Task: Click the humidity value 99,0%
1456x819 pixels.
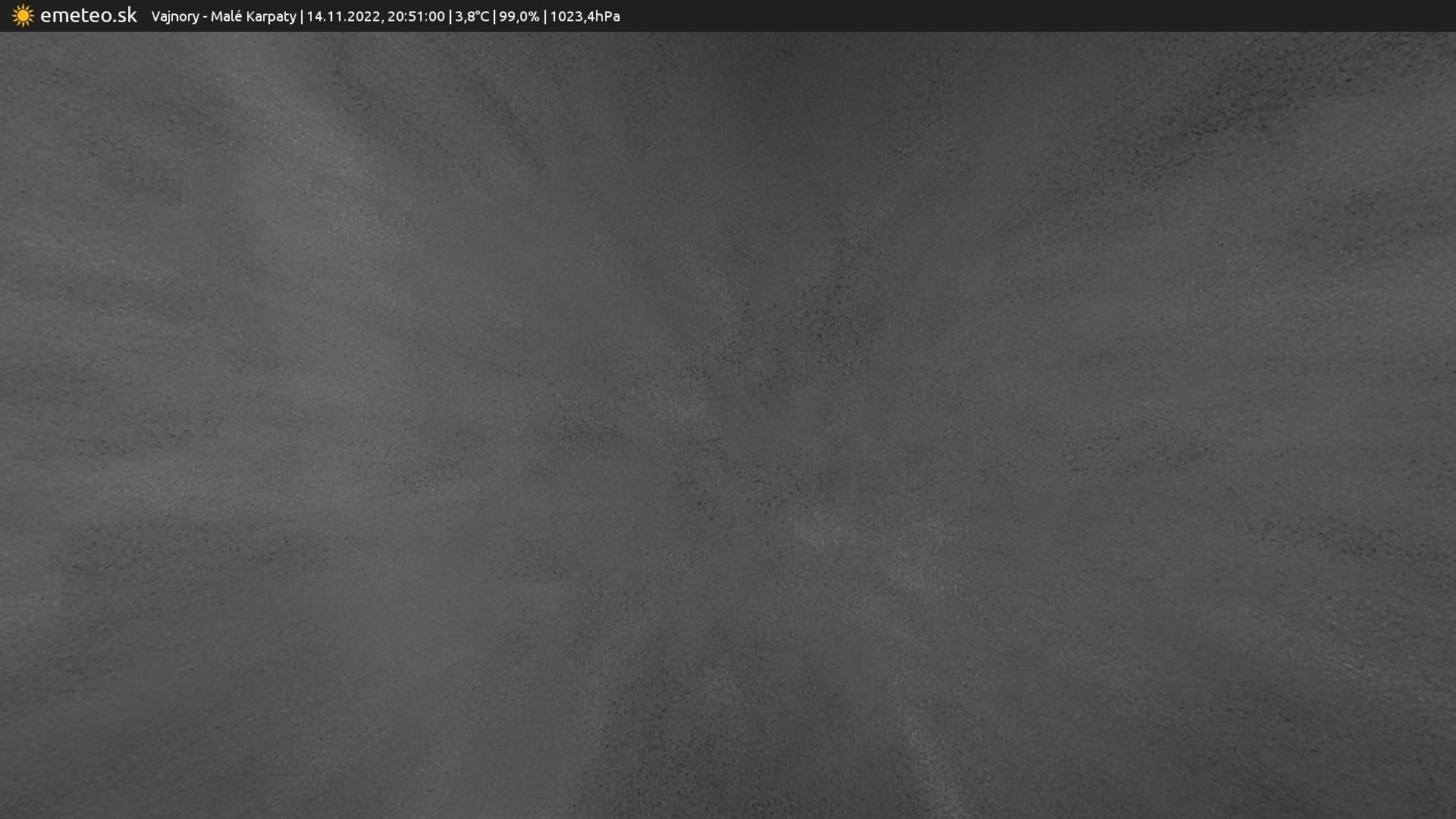Action: coord(519,17)
